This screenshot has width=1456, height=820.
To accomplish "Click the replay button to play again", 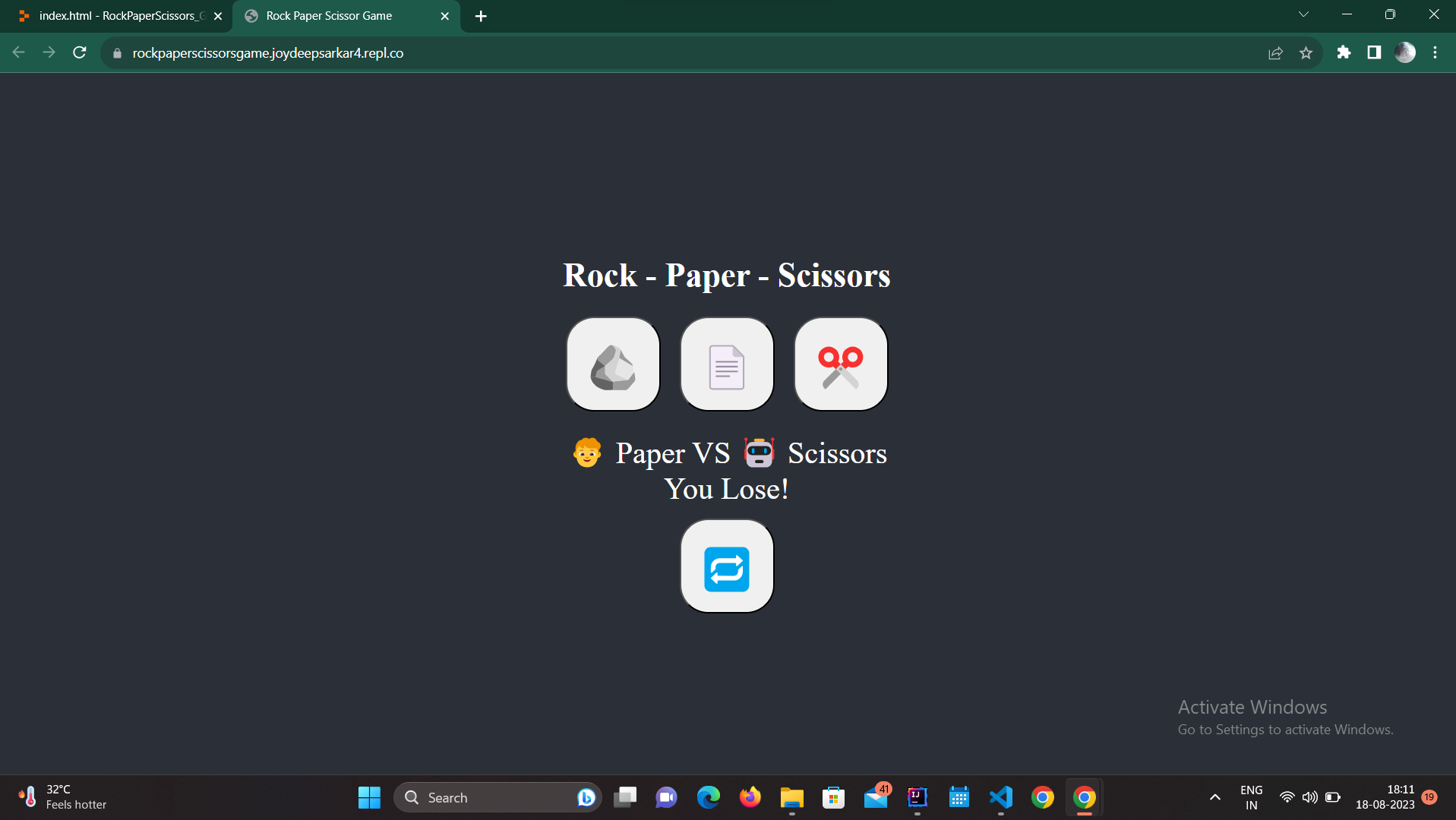I will (726, 566).
